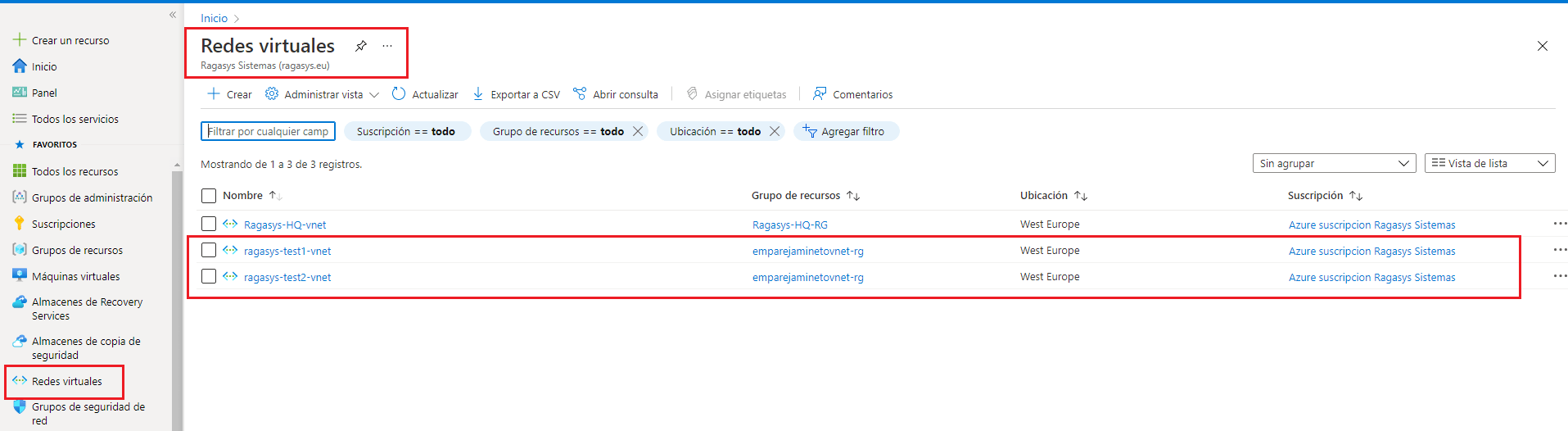
Task: Click Agregar filtro button
Action: (x=846, y=131)
